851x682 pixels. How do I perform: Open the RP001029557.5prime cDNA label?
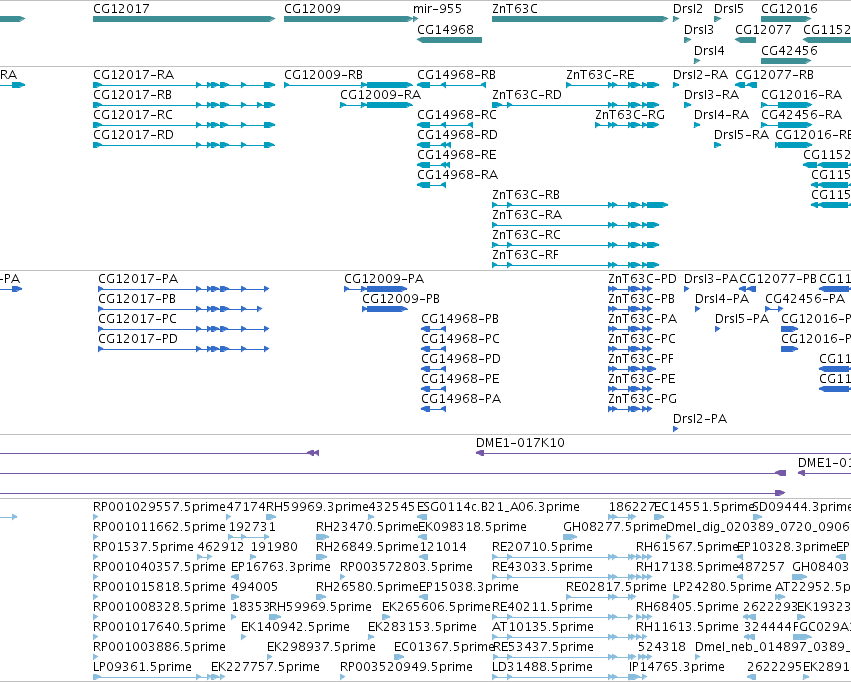(160, 507)
